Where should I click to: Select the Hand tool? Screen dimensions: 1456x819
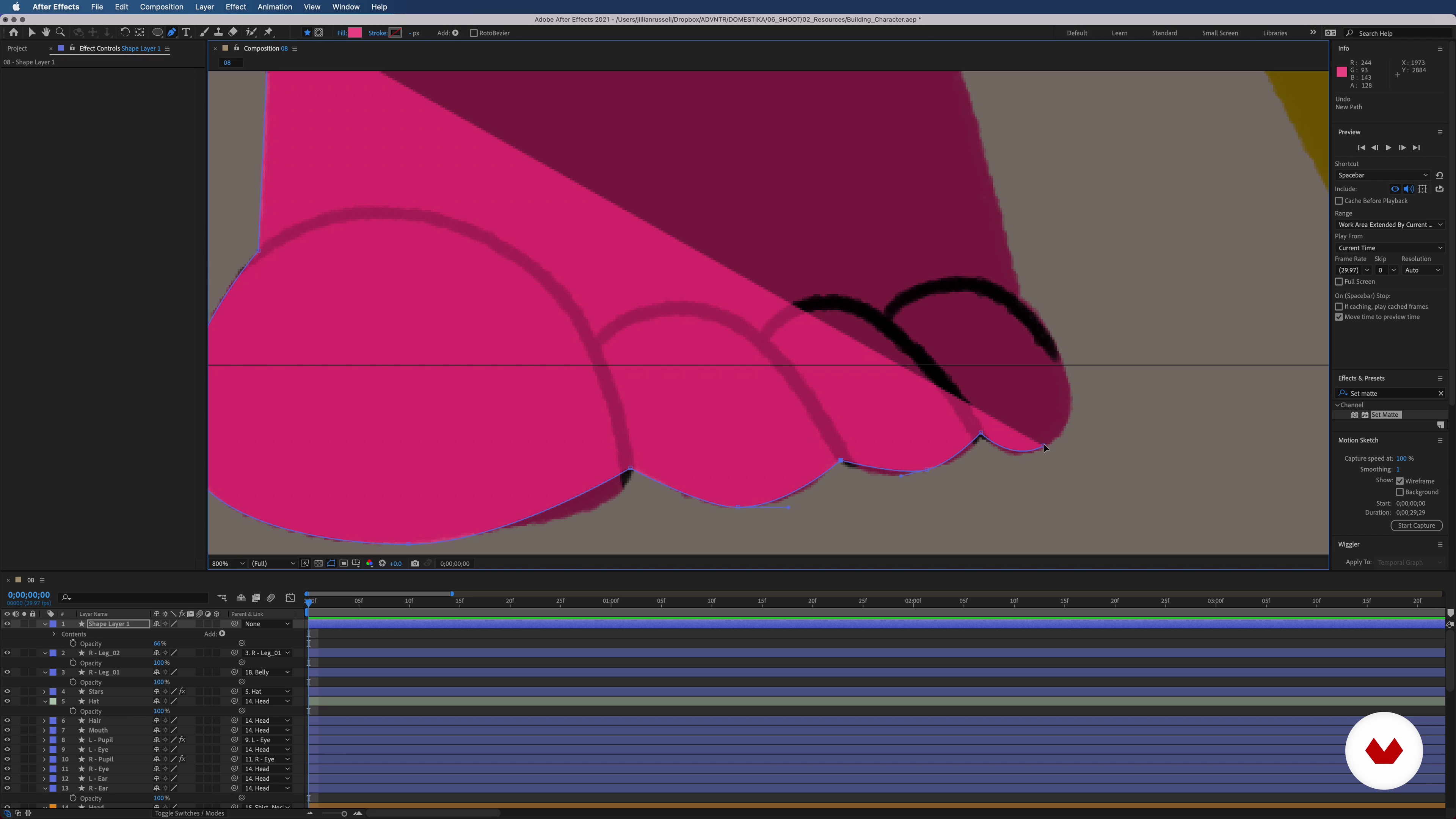pos(46,32)
